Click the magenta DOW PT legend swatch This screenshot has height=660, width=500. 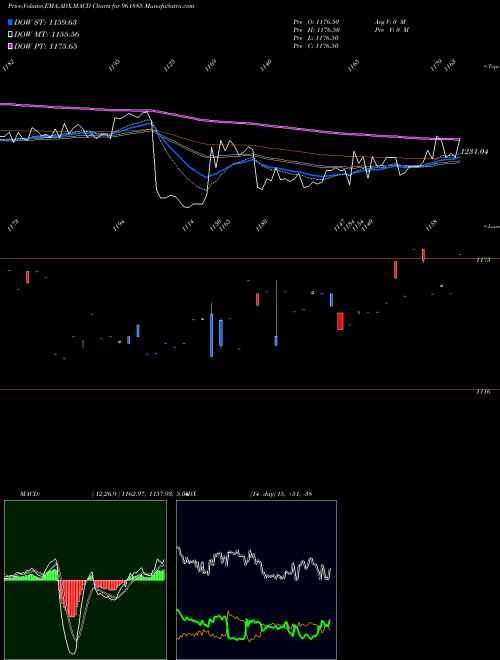pyautogui.click(x=11, y=47)
